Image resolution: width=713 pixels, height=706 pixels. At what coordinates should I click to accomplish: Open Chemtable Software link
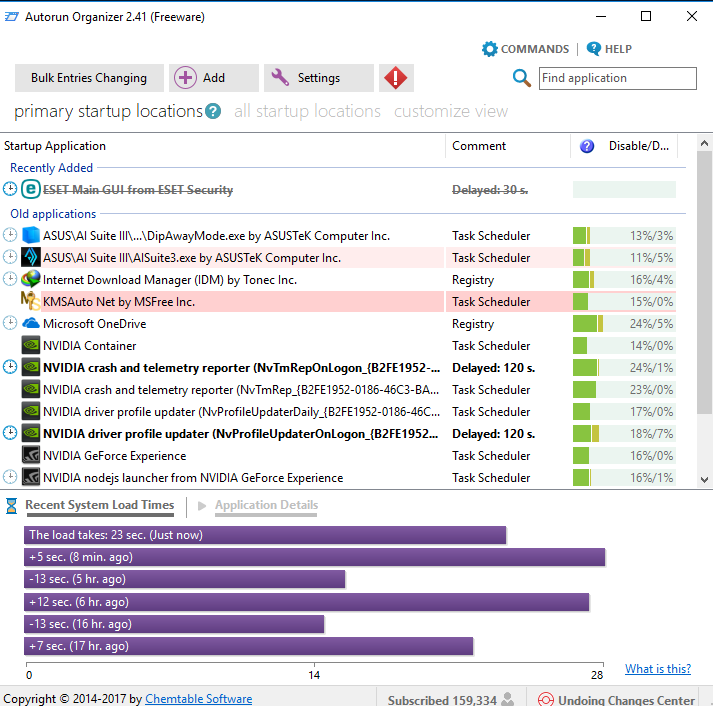[x=198, y=699]
